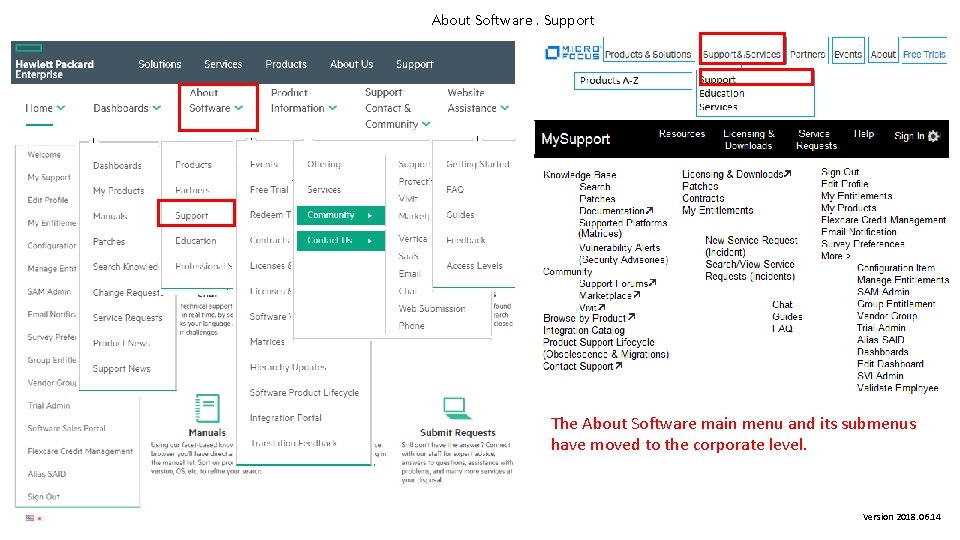Open the About Software dropdown
The image size is (960, 540).
tap(216, 100)
